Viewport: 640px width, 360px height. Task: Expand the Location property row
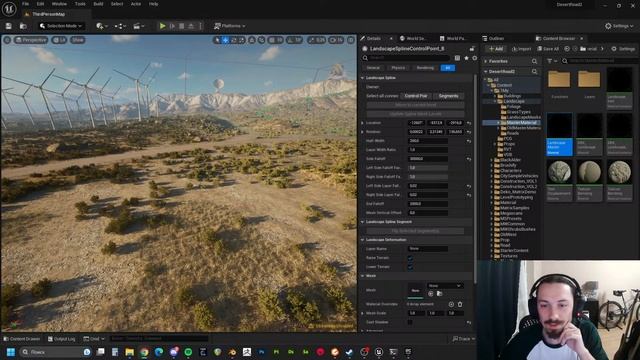(x=362, y=123)
